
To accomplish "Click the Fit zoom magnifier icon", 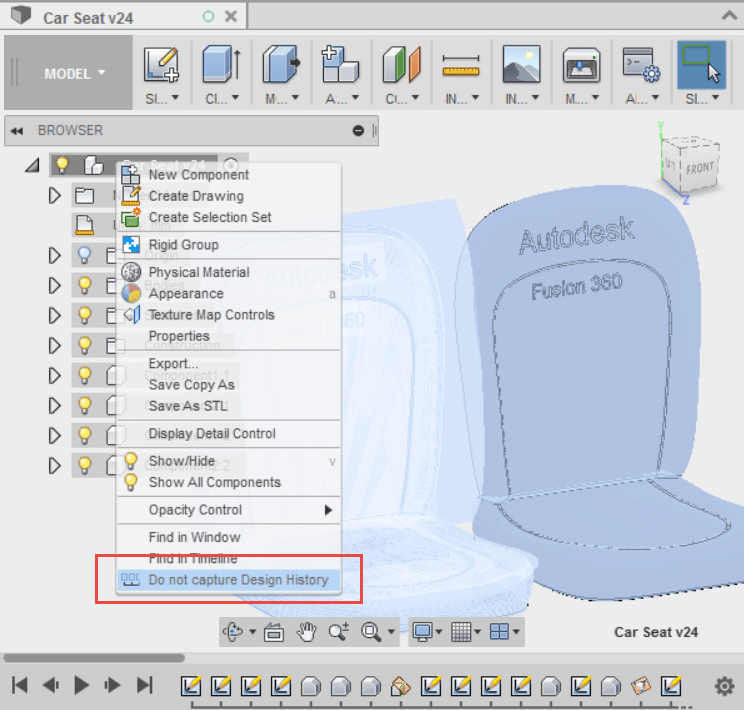I will pos(371,632).
